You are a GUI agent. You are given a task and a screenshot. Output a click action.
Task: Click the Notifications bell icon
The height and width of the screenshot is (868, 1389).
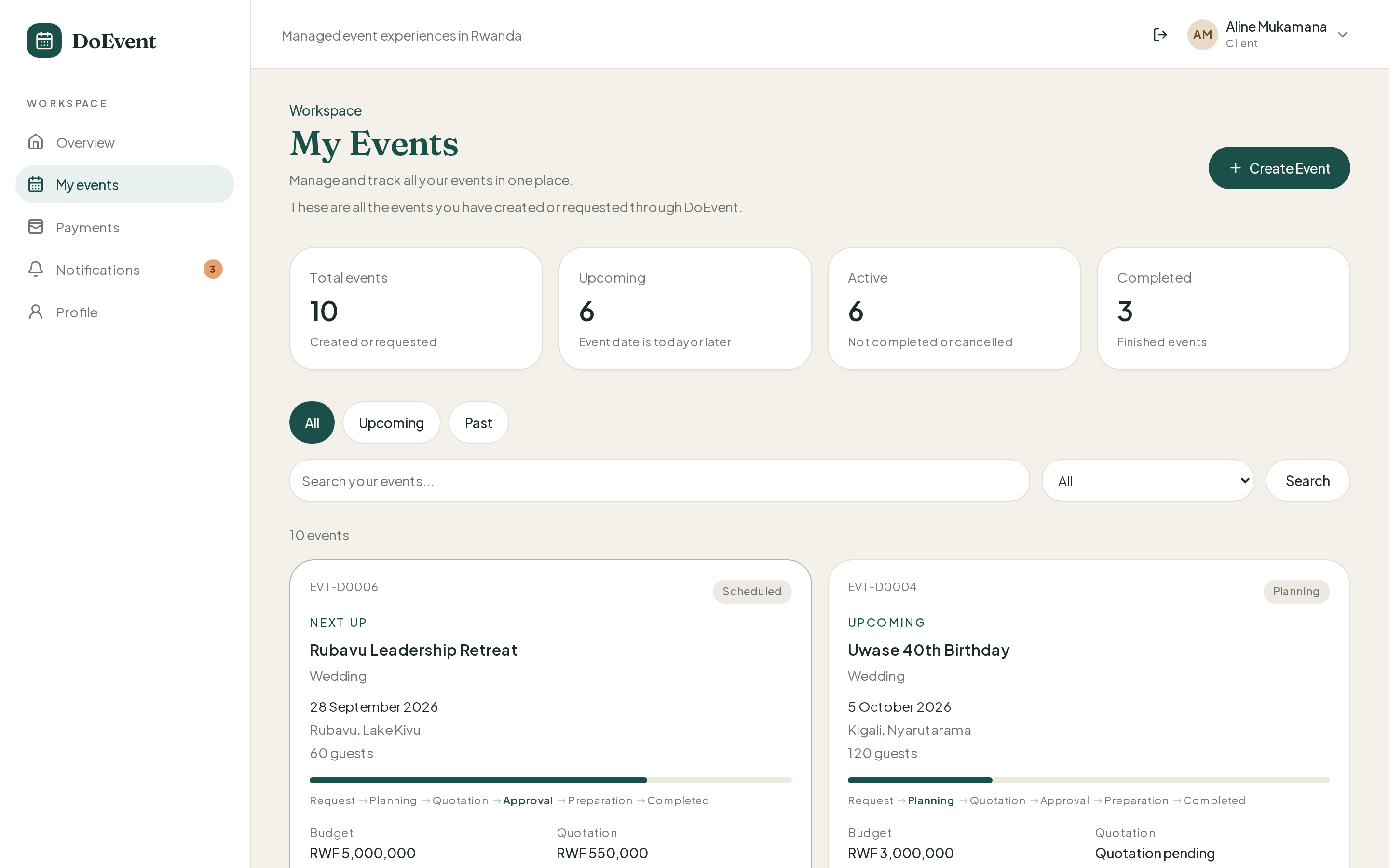coord(36,269)
